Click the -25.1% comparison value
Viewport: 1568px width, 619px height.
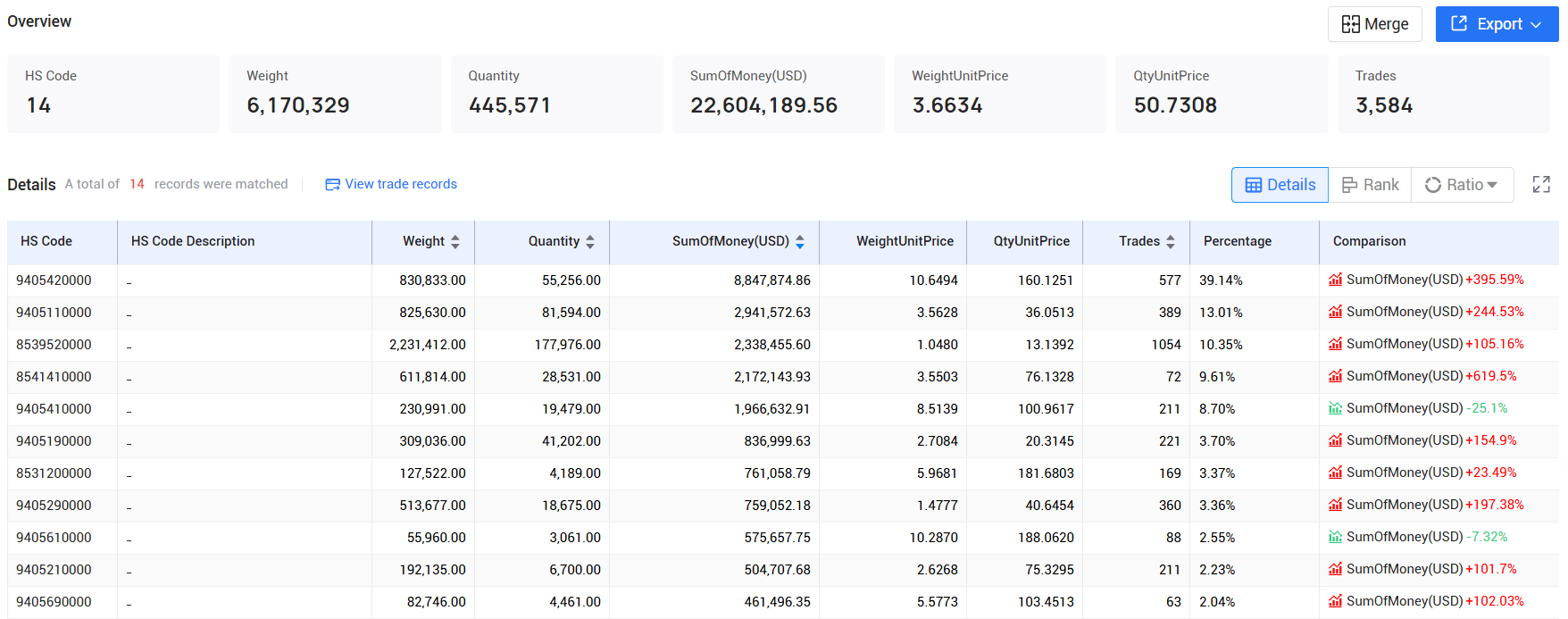tap(1487, 408)
